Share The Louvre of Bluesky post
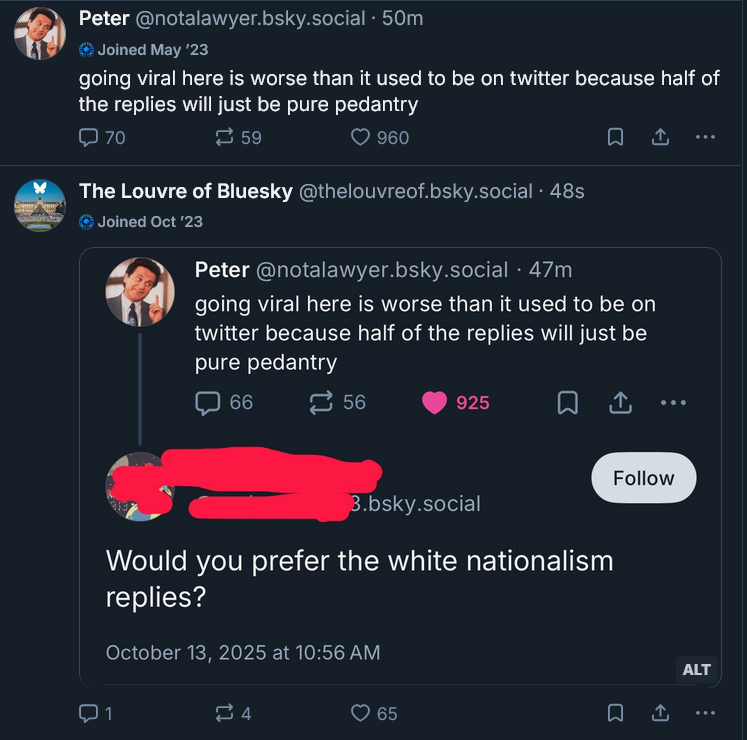Viewport: 747px width, 740px height. tap(660, 713)
